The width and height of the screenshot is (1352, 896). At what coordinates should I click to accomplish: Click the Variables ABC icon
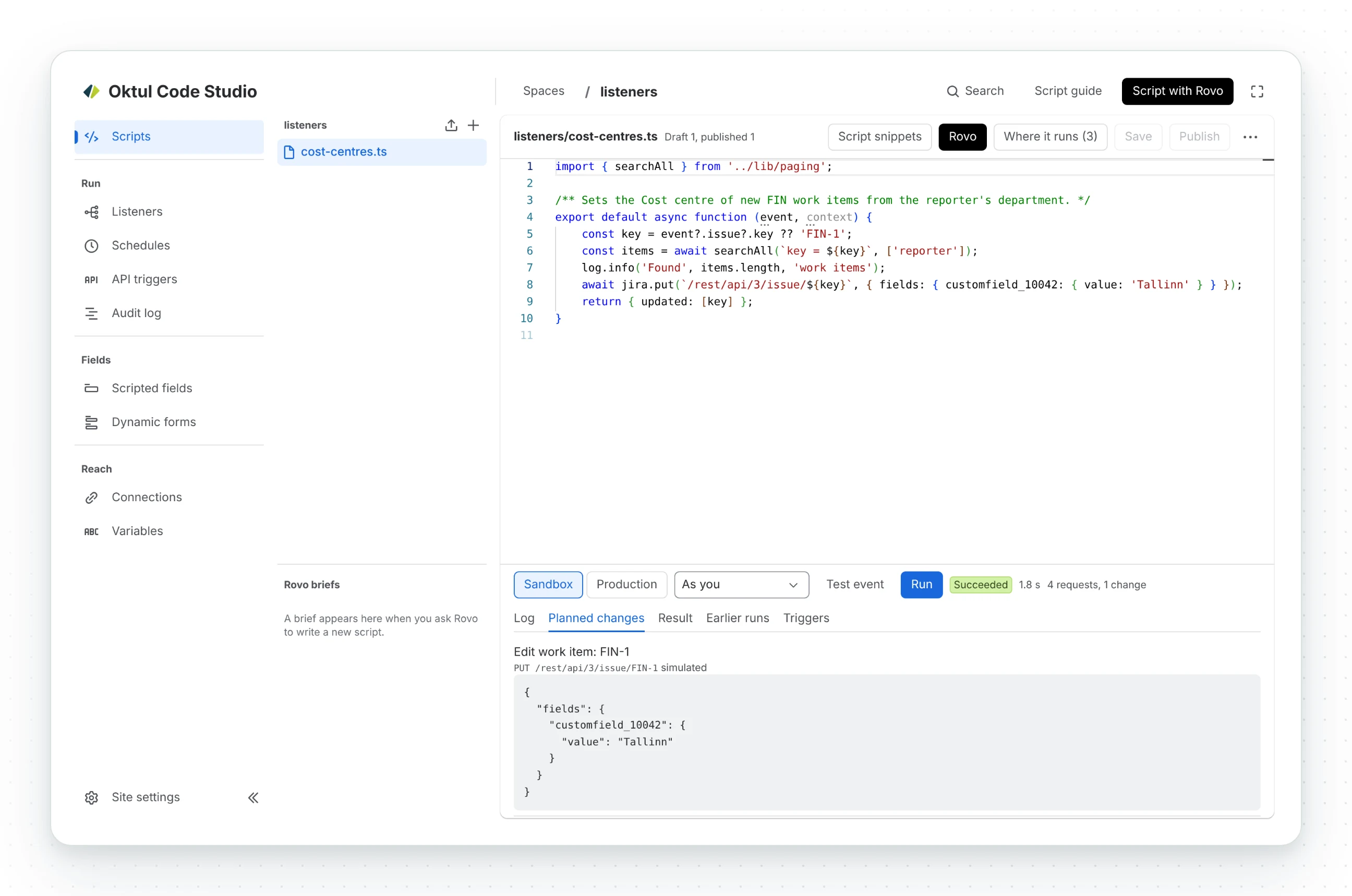(91, 531)
